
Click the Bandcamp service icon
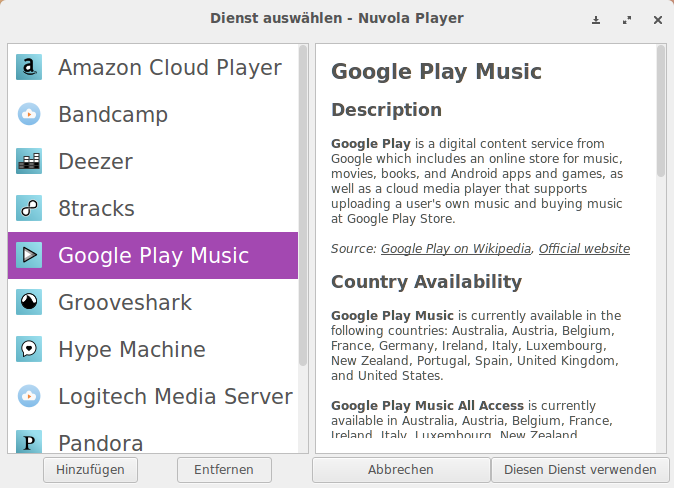(x=29, y=115)
